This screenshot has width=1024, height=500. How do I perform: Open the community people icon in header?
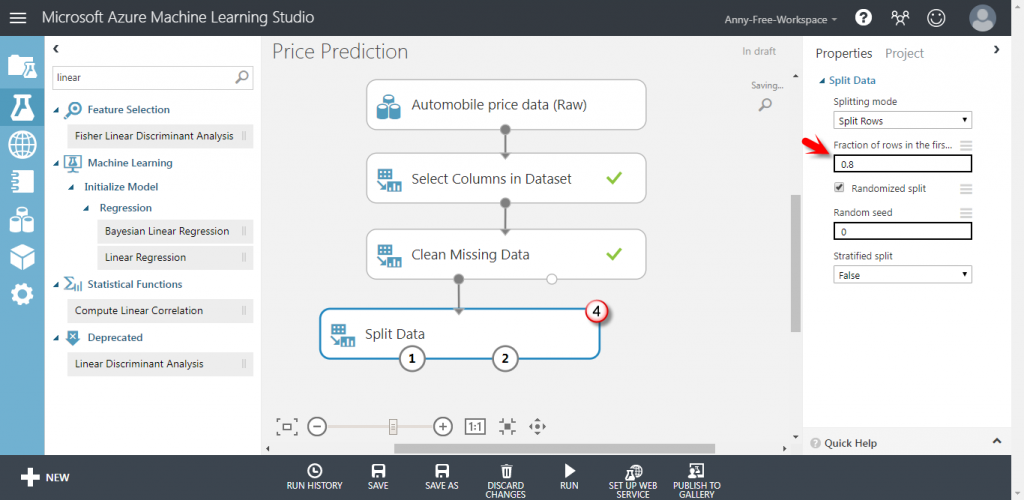tap(900, 18)
